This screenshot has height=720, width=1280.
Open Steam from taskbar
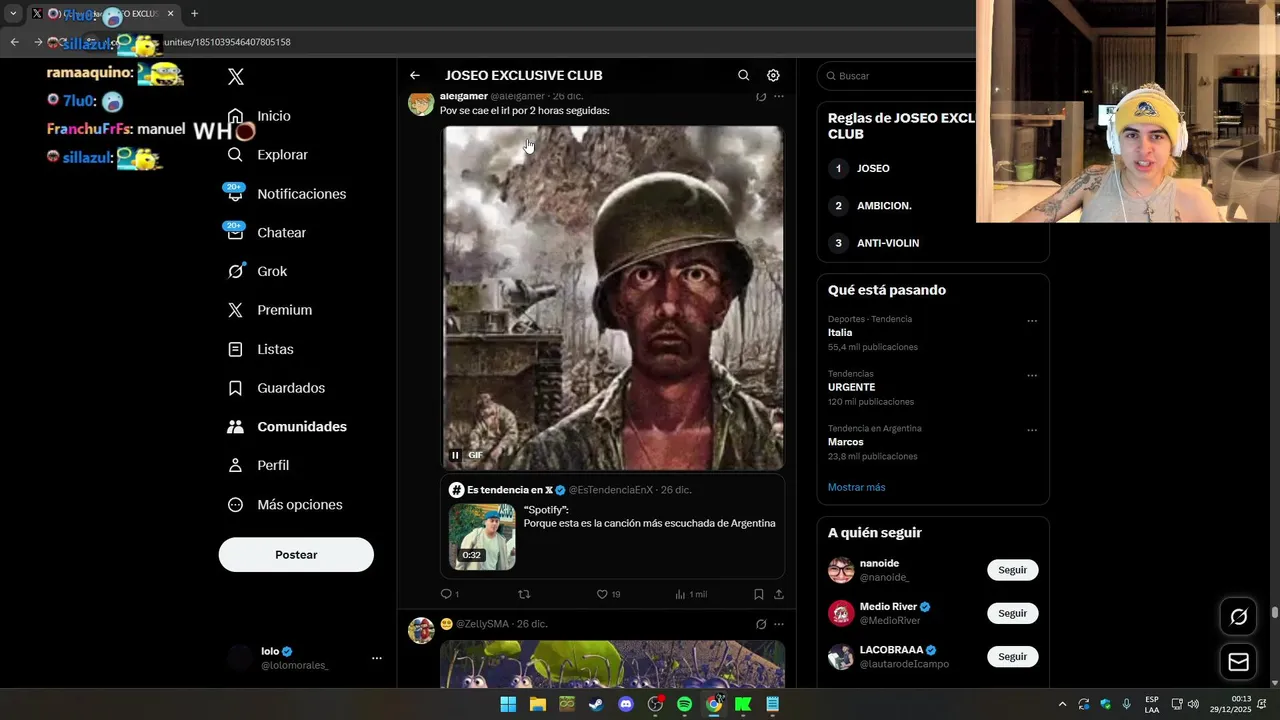tap(596, 704)
